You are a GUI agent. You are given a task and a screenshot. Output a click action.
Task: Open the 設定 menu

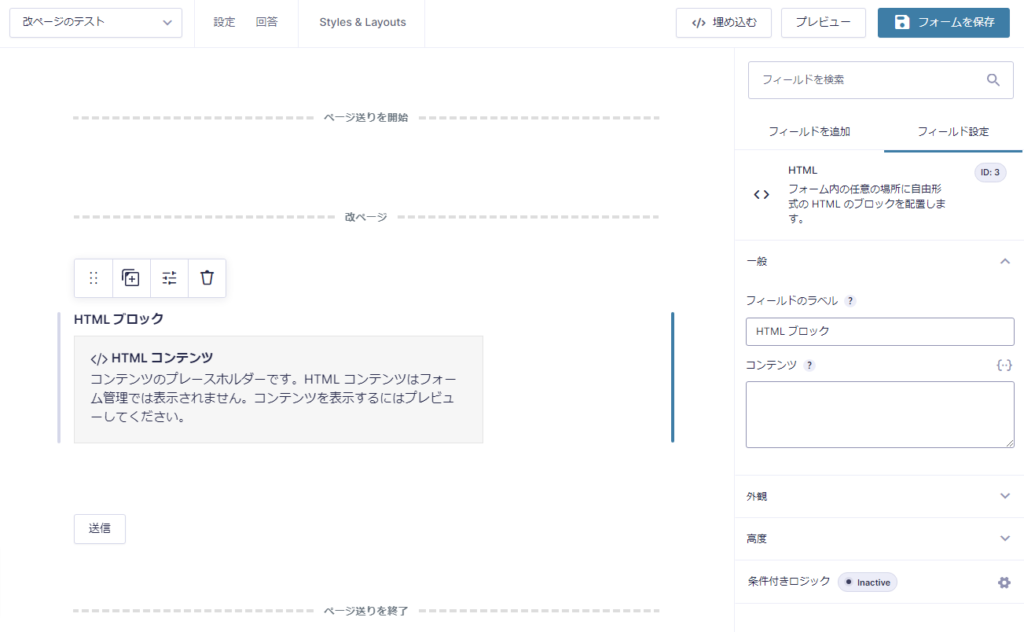(224, 22)
